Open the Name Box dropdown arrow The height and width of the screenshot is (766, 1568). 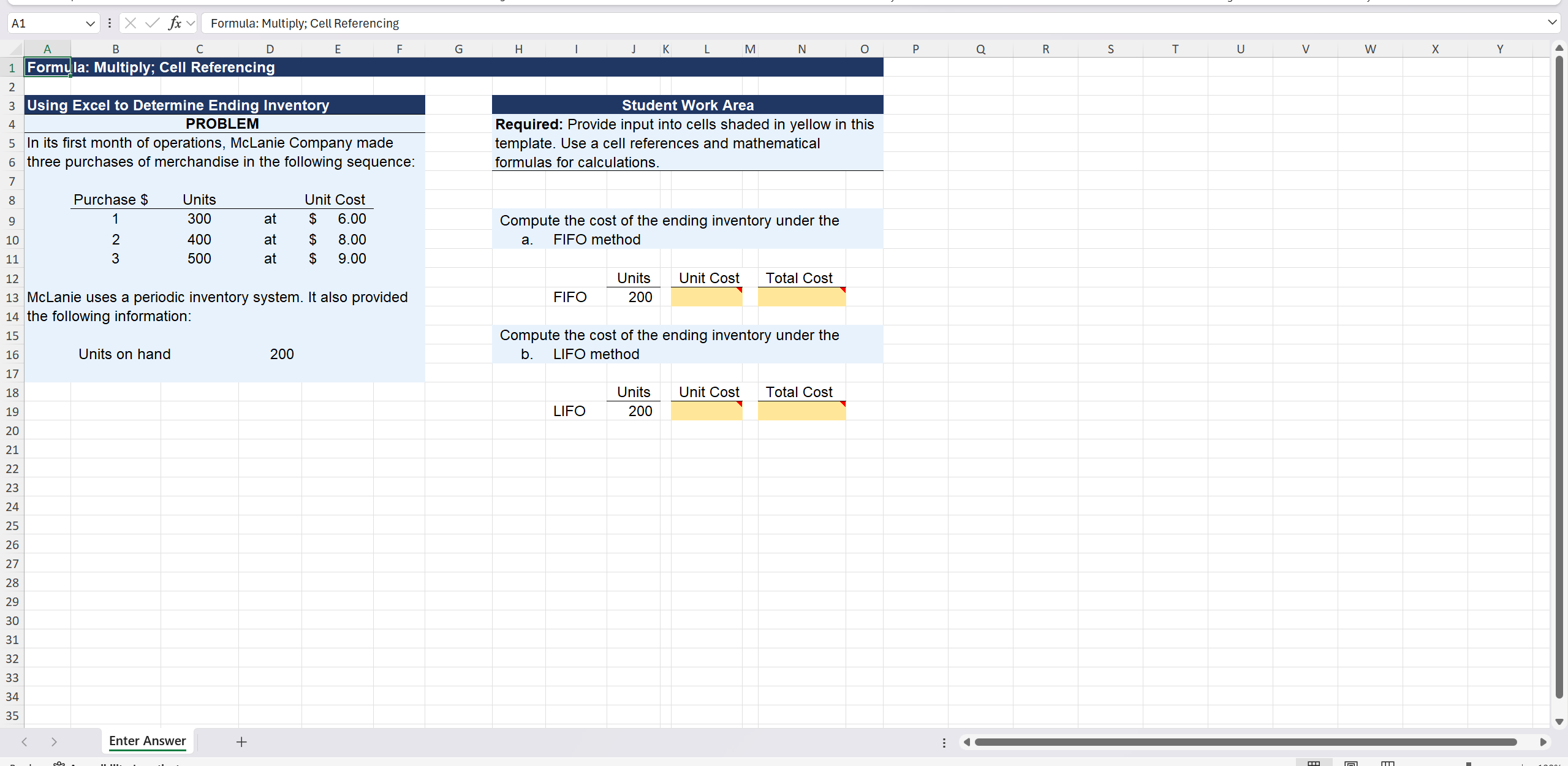coord(90,23)
